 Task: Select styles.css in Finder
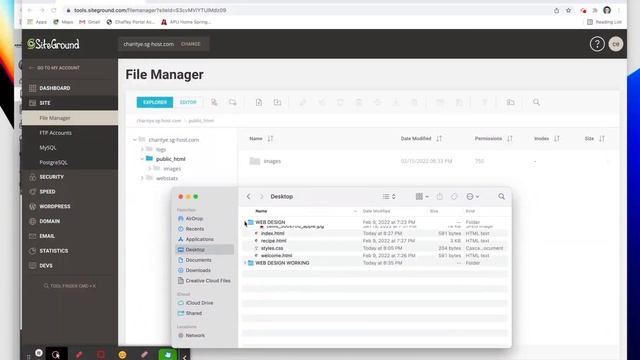[272, 248]
